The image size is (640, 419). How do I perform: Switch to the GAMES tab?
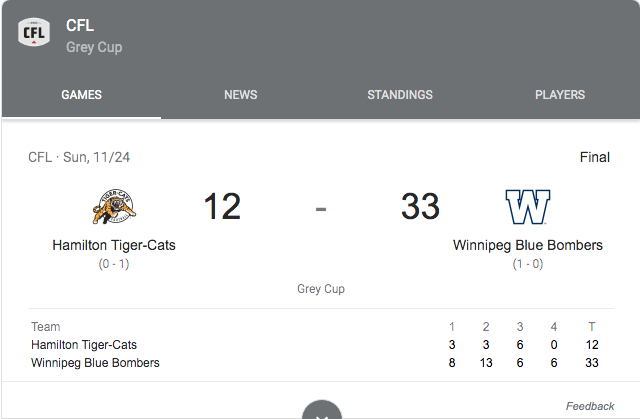pyautogui.click(x=81, y=95)
